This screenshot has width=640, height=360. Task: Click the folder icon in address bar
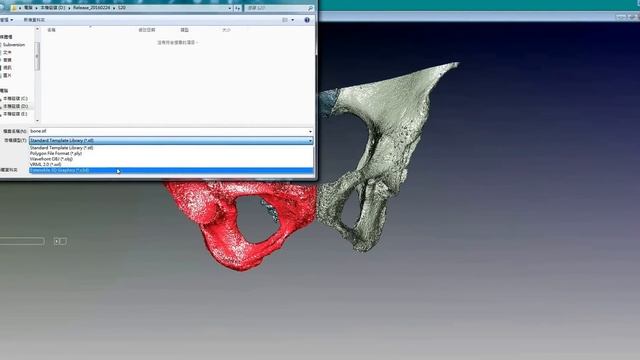(x=13, y=8)
